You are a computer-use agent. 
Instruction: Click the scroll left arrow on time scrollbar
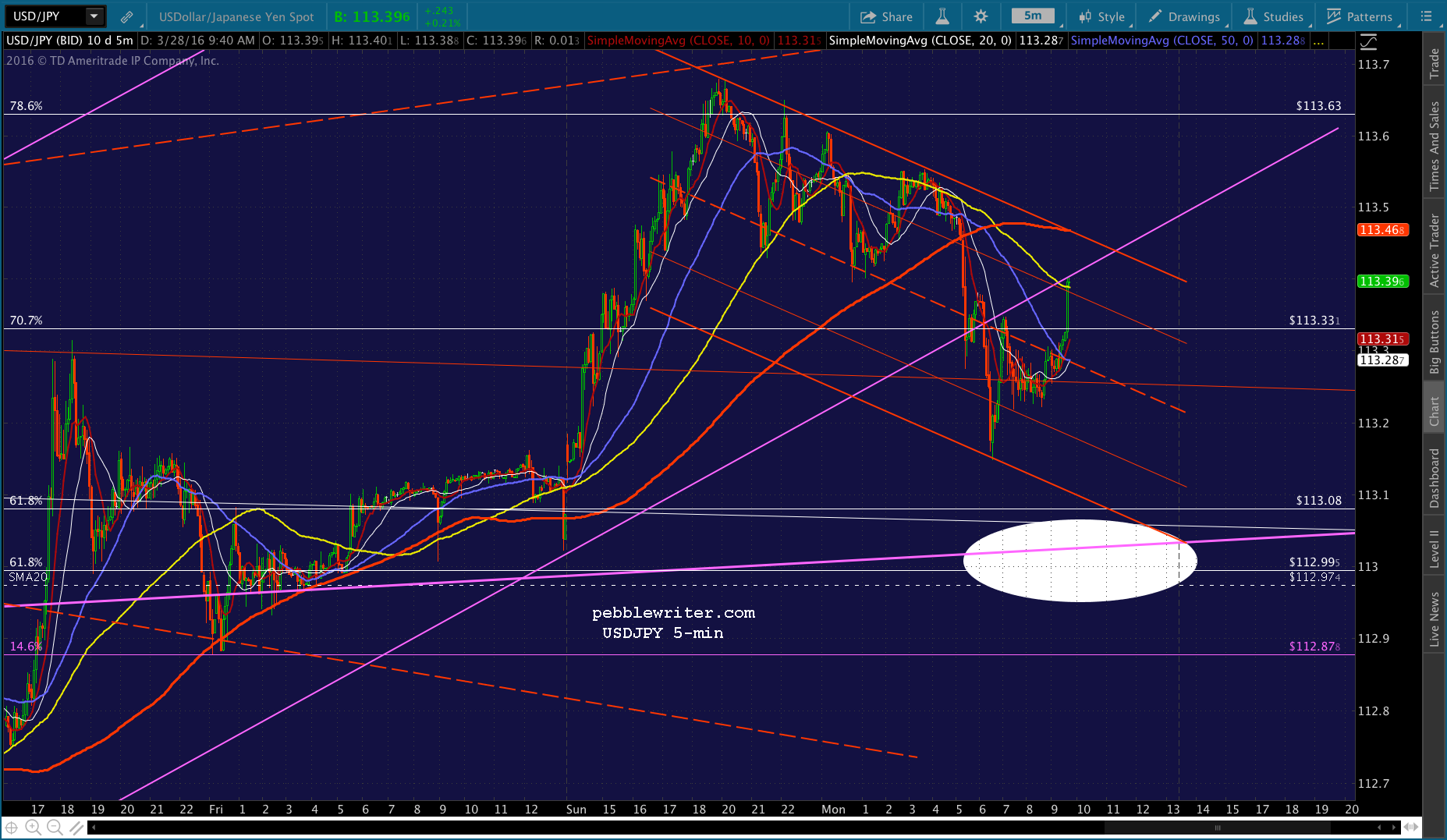94,828
